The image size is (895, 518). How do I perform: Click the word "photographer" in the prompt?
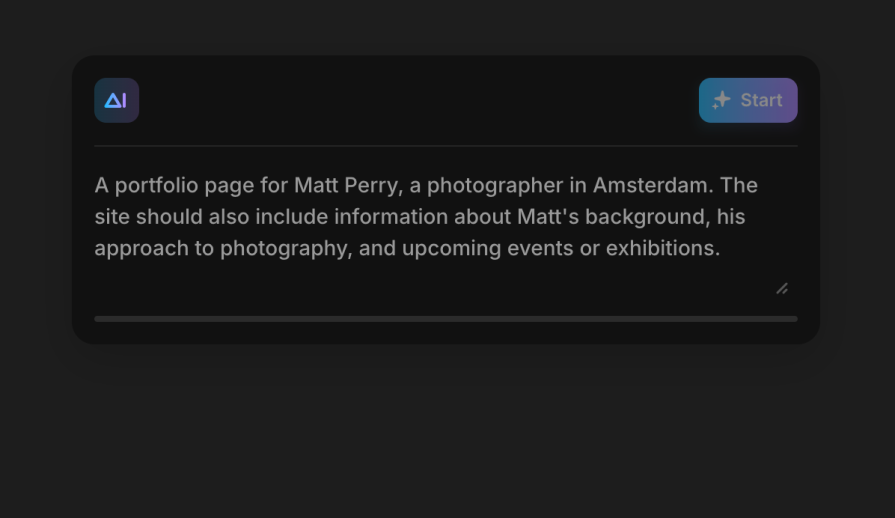pyautogui.click(x=495, y=185)
